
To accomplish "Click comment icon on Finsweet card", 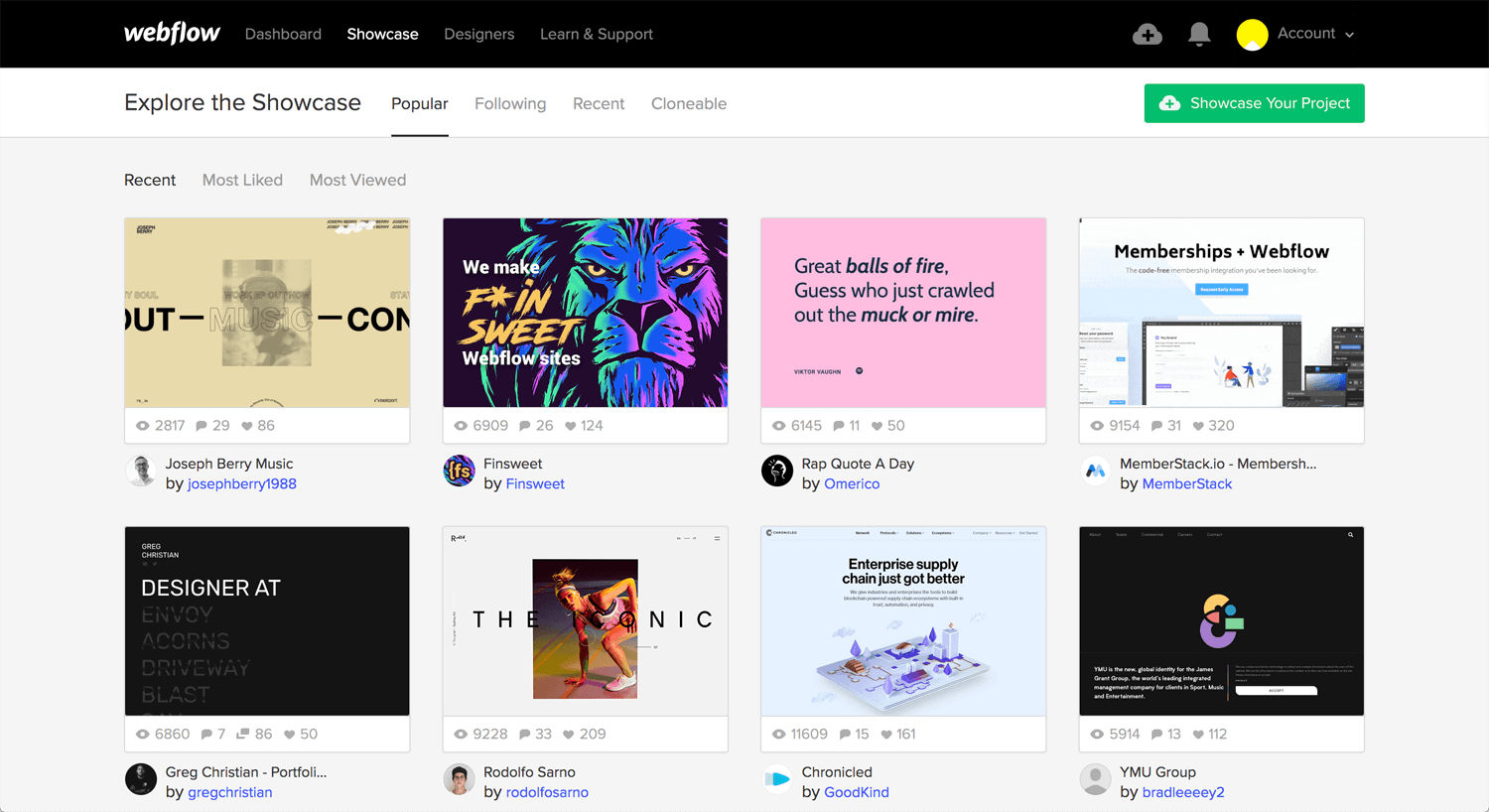I will pos(525,426).
